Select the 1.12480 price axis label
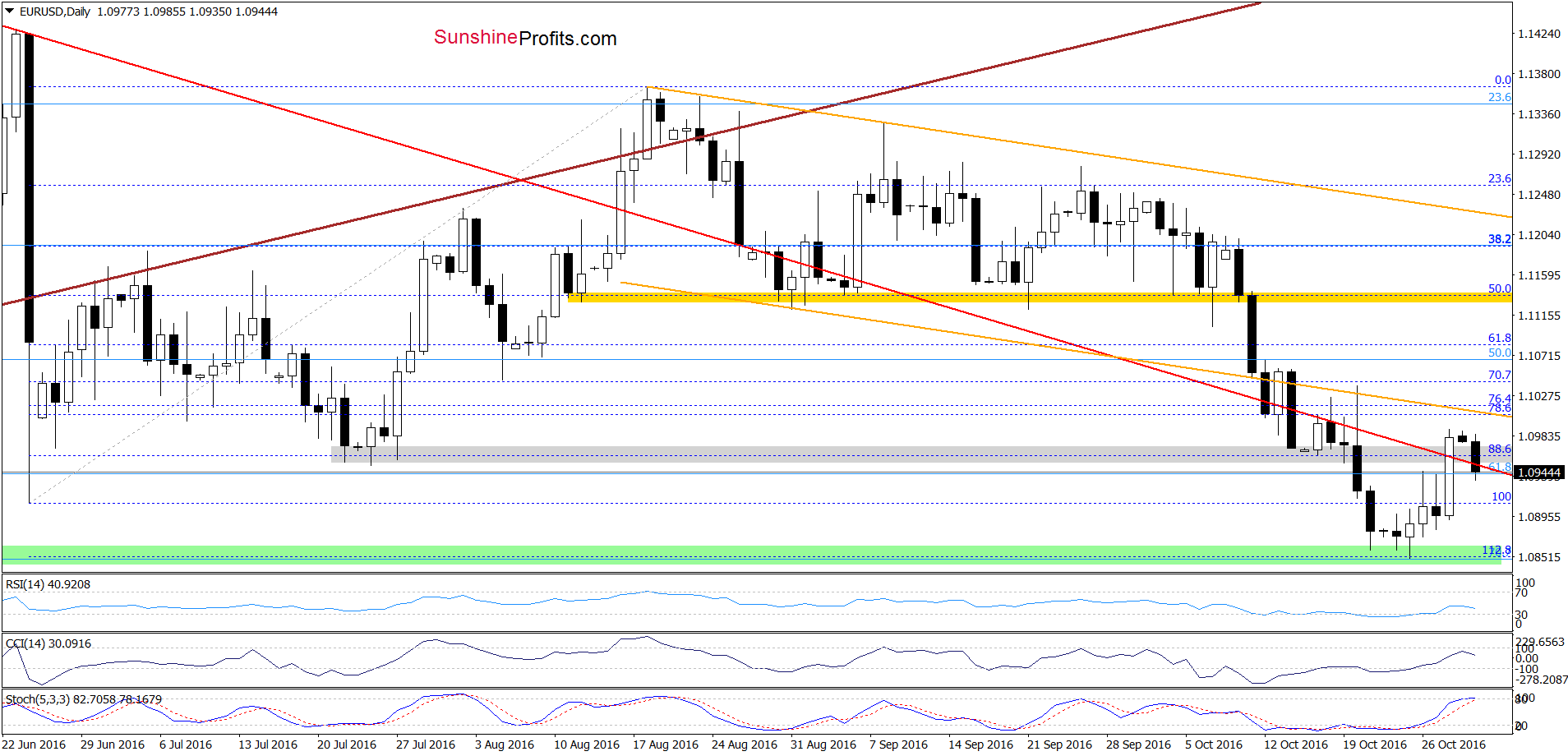The image size is (1568, 756). click(x=1538, y=195)
